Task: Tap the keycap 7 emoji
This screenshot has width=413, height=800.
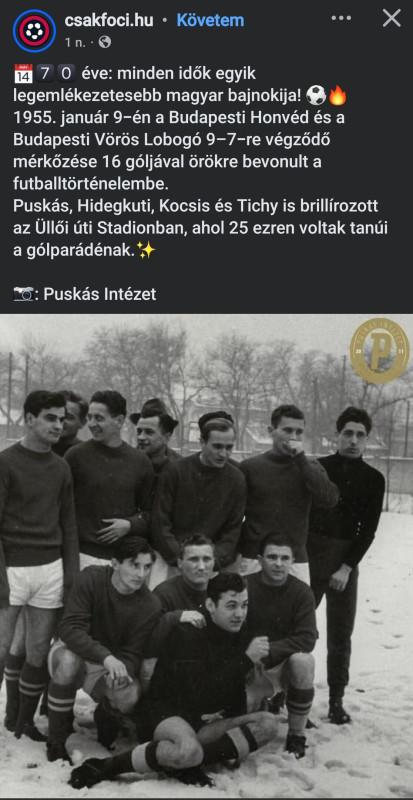Action: 45,73
